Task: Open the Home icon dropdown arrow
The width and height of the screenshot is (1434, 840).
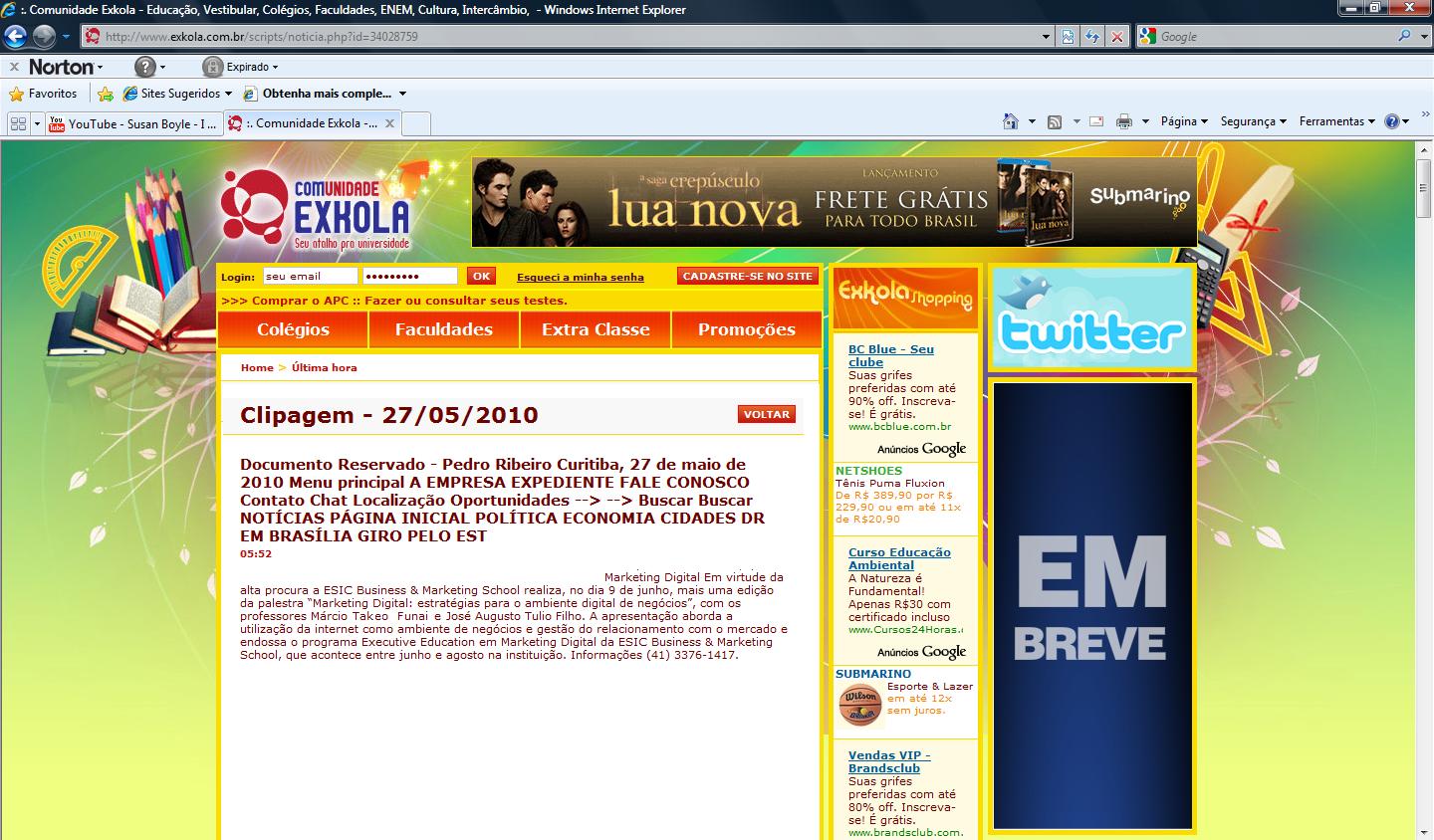Action: pos(1032,121)
